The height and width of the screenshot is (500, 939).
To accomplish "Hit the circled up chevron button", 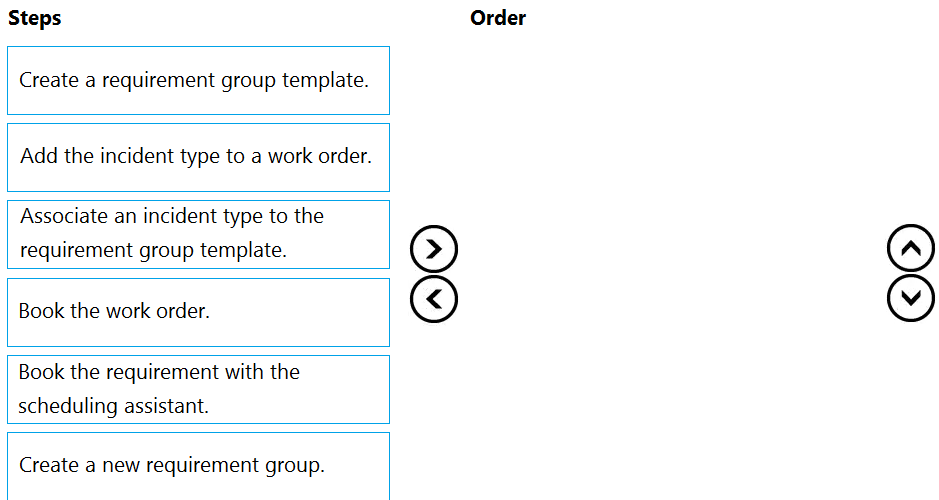I will 910,249.
